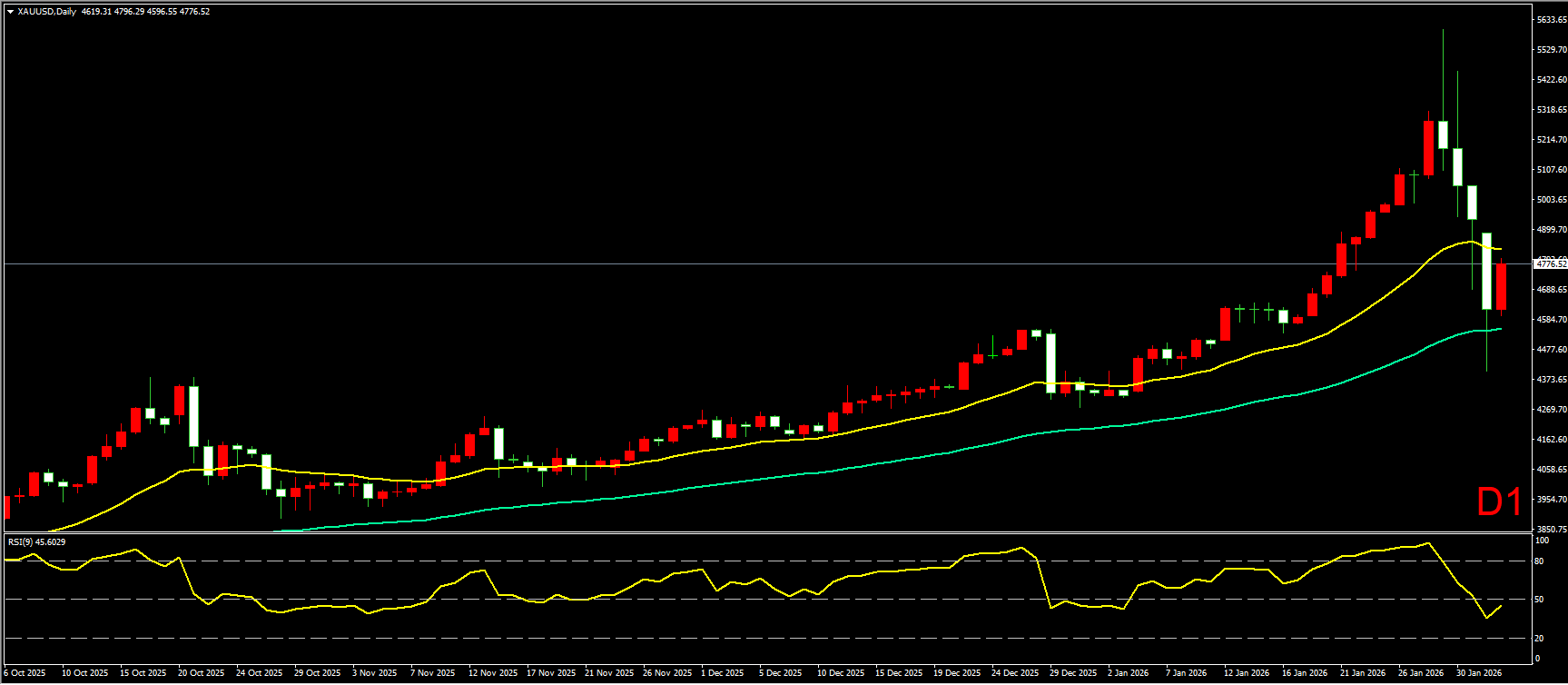This screenshot has height=685, width=1568.
Task: Click the tallest-wick white candle at peak
Action: pyautogui.click(x=1443, y=133)
